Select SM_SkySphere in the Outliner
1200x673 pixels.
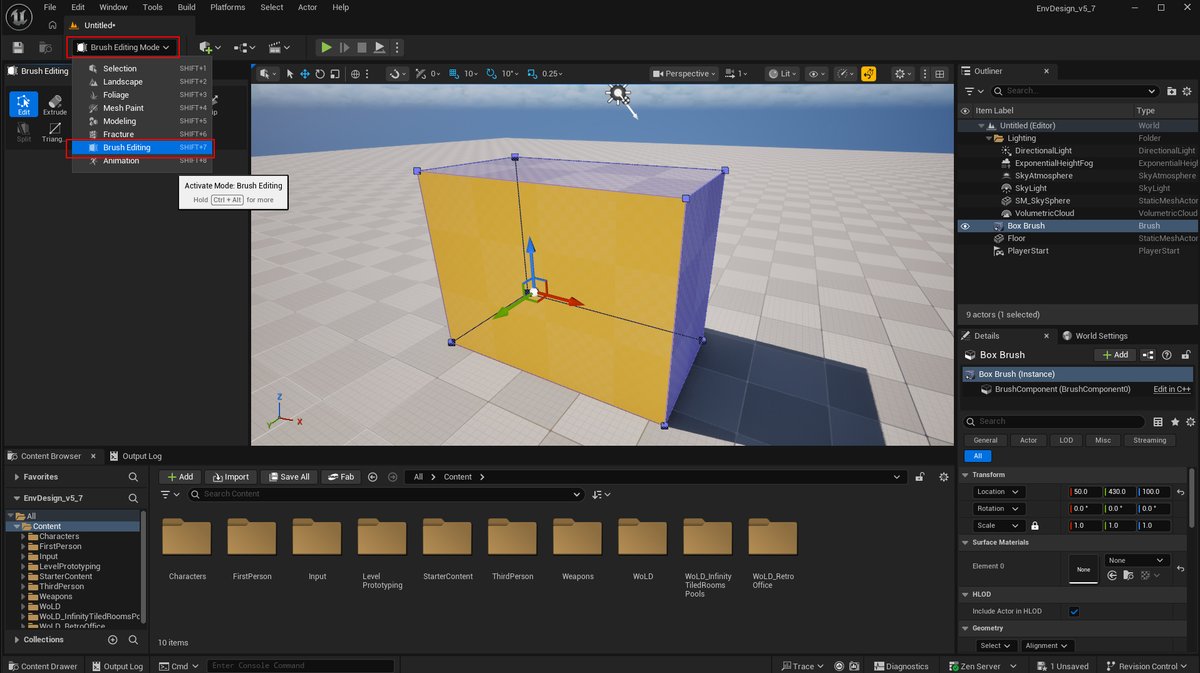click(x=1042, y=201)
